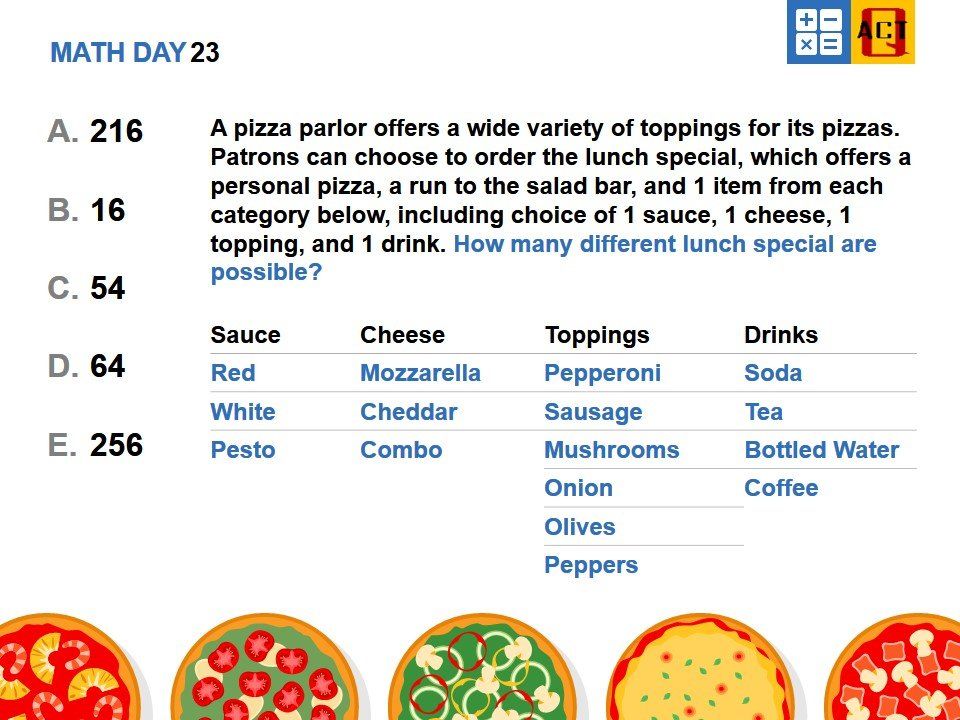Choose answer D. 64
This screenshot has height=720, width=960.
coord(86,366)
